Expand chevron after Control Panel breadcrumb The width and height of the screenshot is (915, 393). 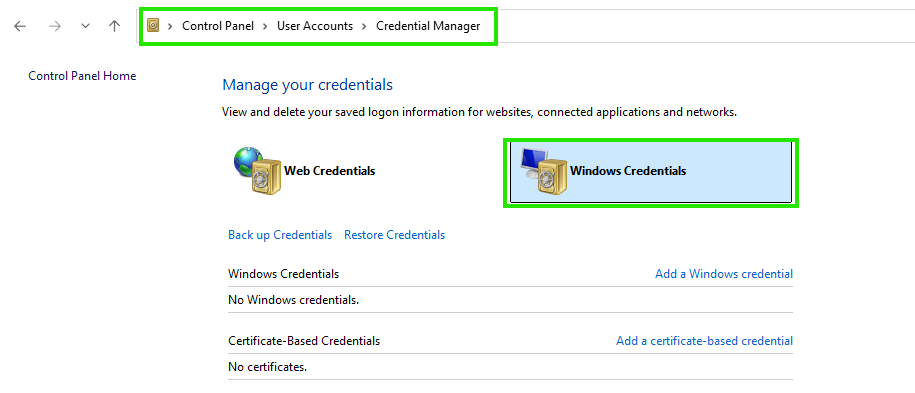coord(265,26)
